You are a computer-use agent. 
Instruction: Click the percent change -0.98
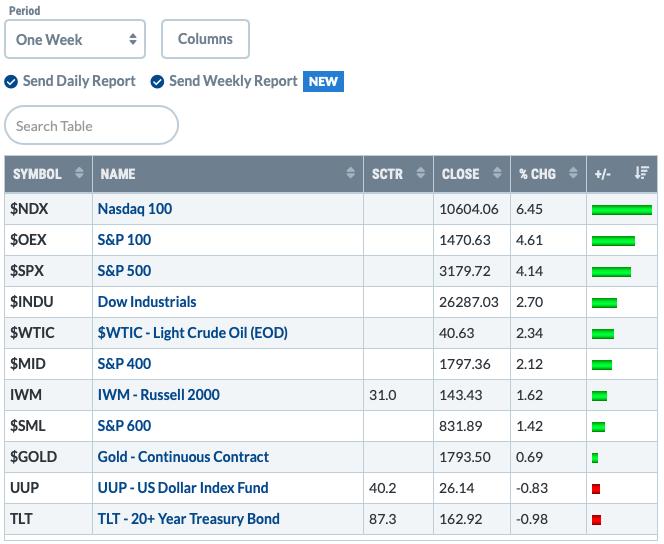coord(532,519)
